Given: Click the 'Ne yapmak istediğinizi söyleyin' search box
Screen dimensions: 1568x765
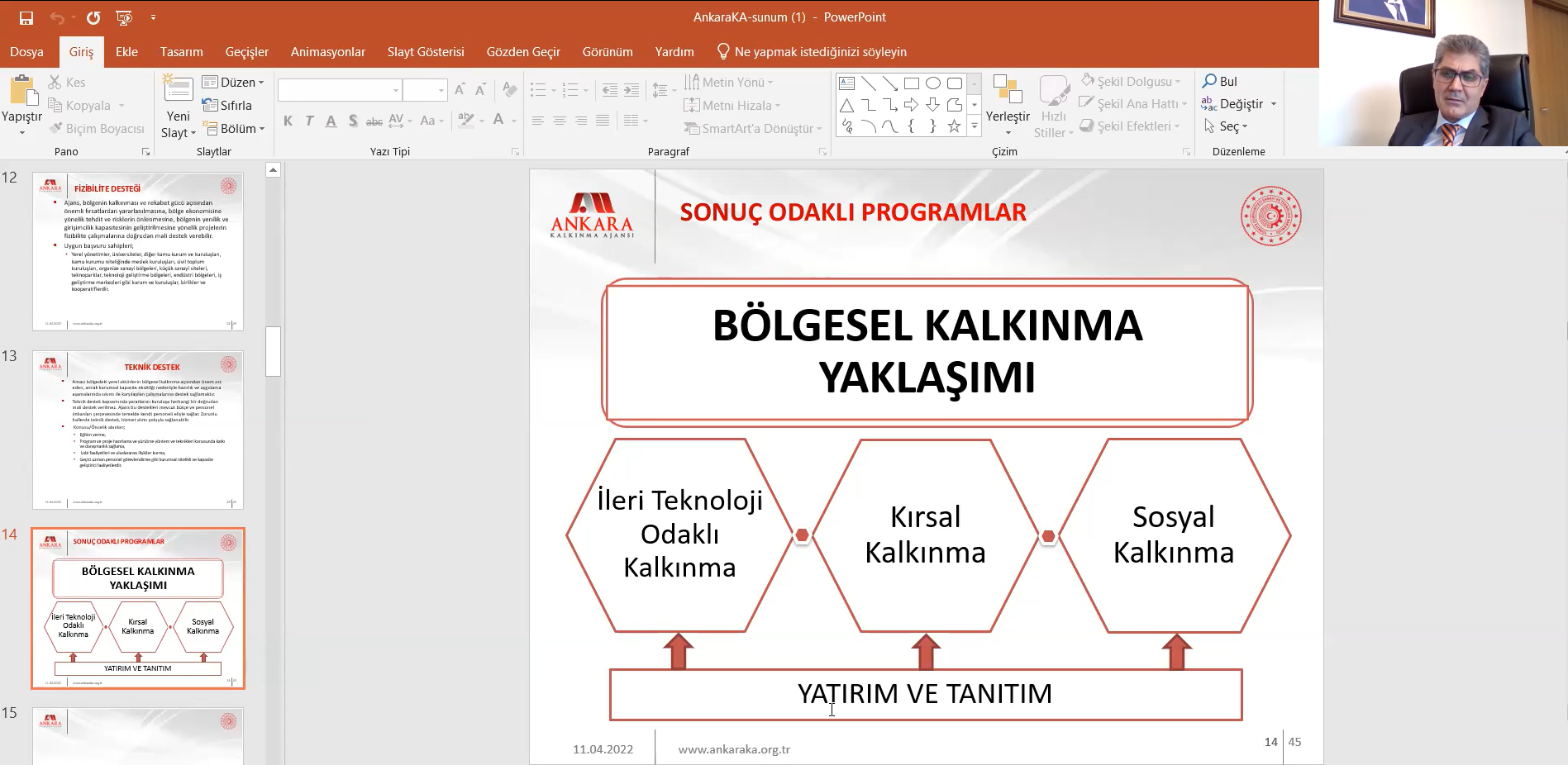Looking at the screenshot, I should coord(812,52).
